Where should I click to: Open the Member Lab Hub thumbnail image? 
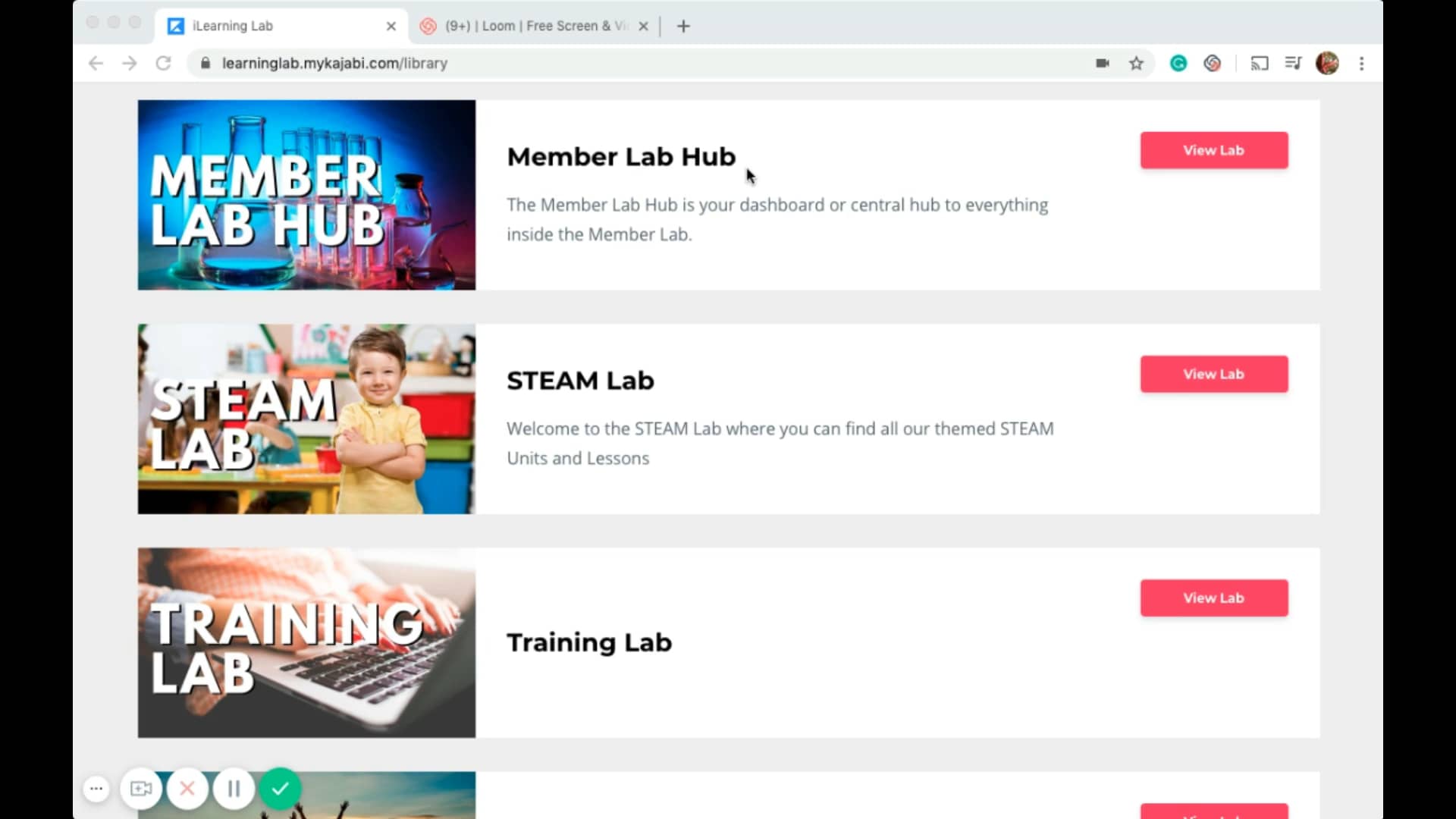click(306, 195)
